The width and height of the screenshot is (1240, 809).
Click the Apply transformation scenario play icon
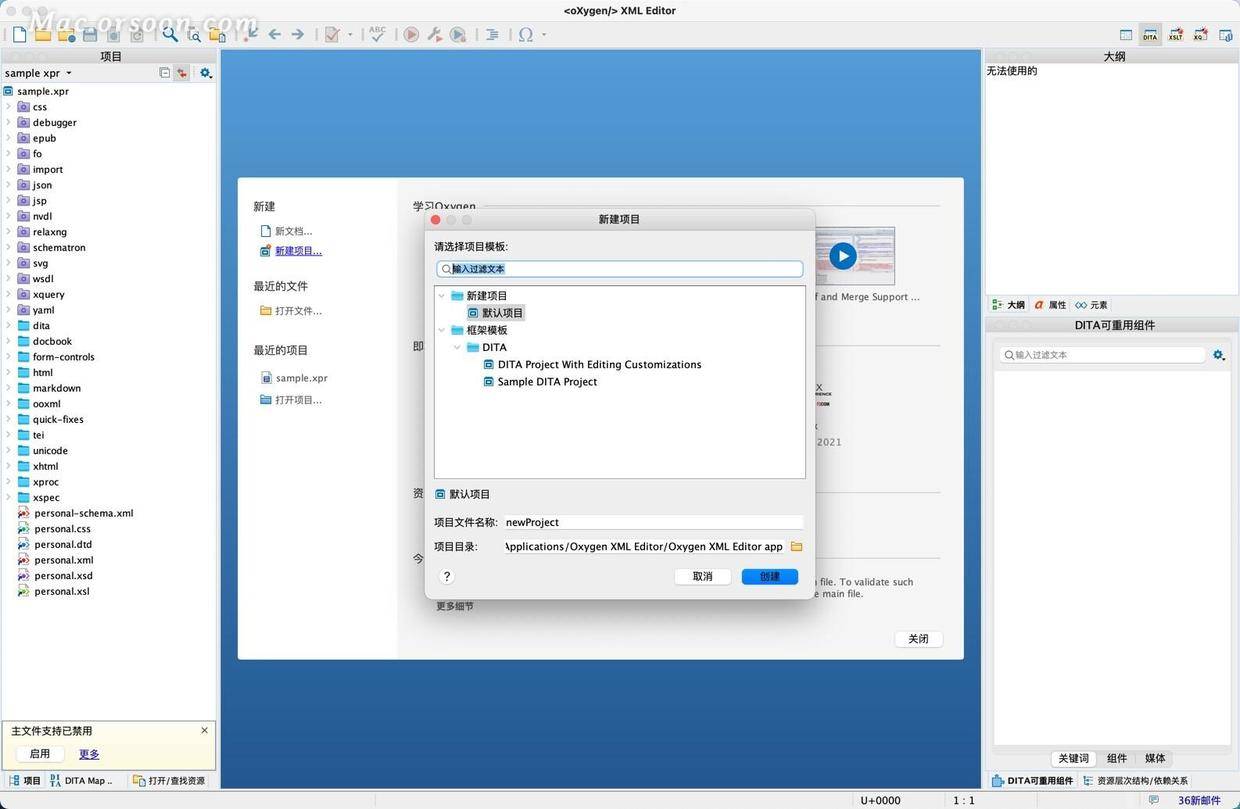[x=411, y=34]
